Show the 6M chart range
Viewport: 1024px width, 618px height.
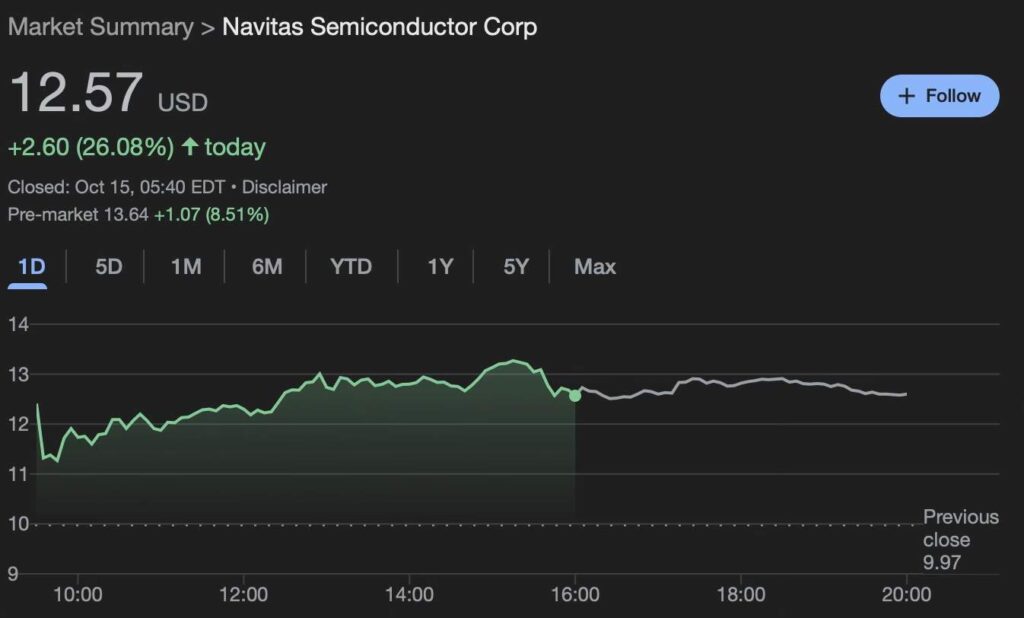click(266, 267)
